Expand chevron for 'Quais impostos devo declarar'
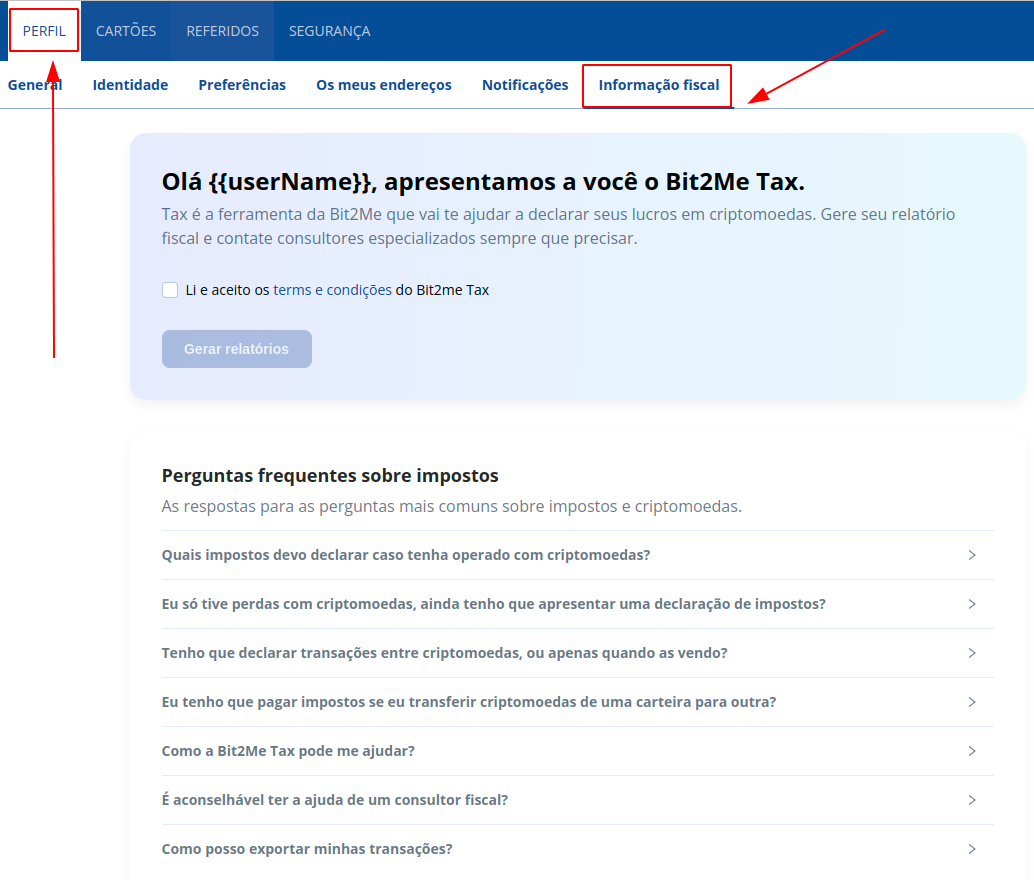The height and width of the screenshot is (880, 1034). (971, 555)
